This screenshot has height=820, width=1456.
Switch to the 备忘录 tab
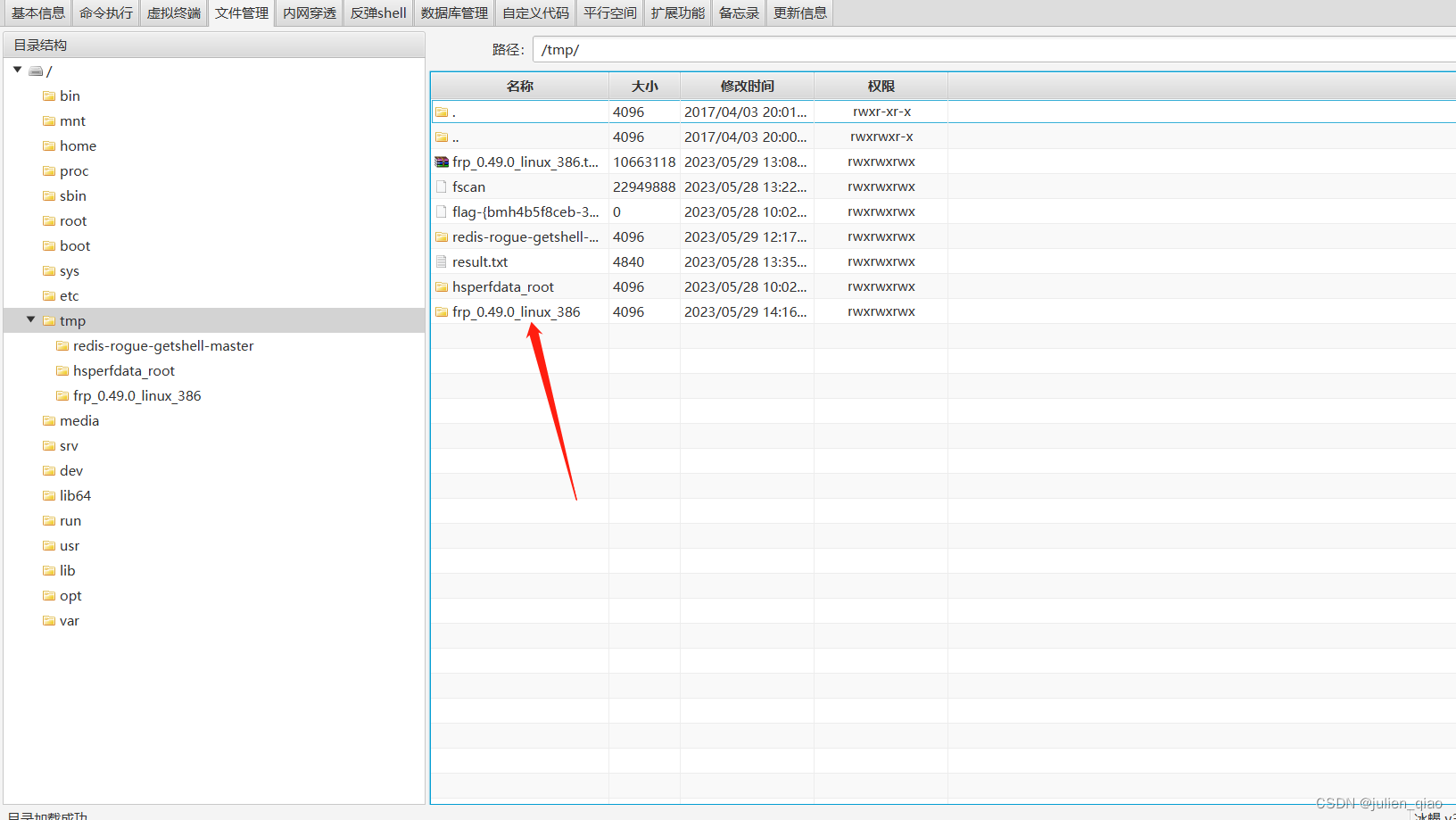pyautogui.click(x=739, y=12)
